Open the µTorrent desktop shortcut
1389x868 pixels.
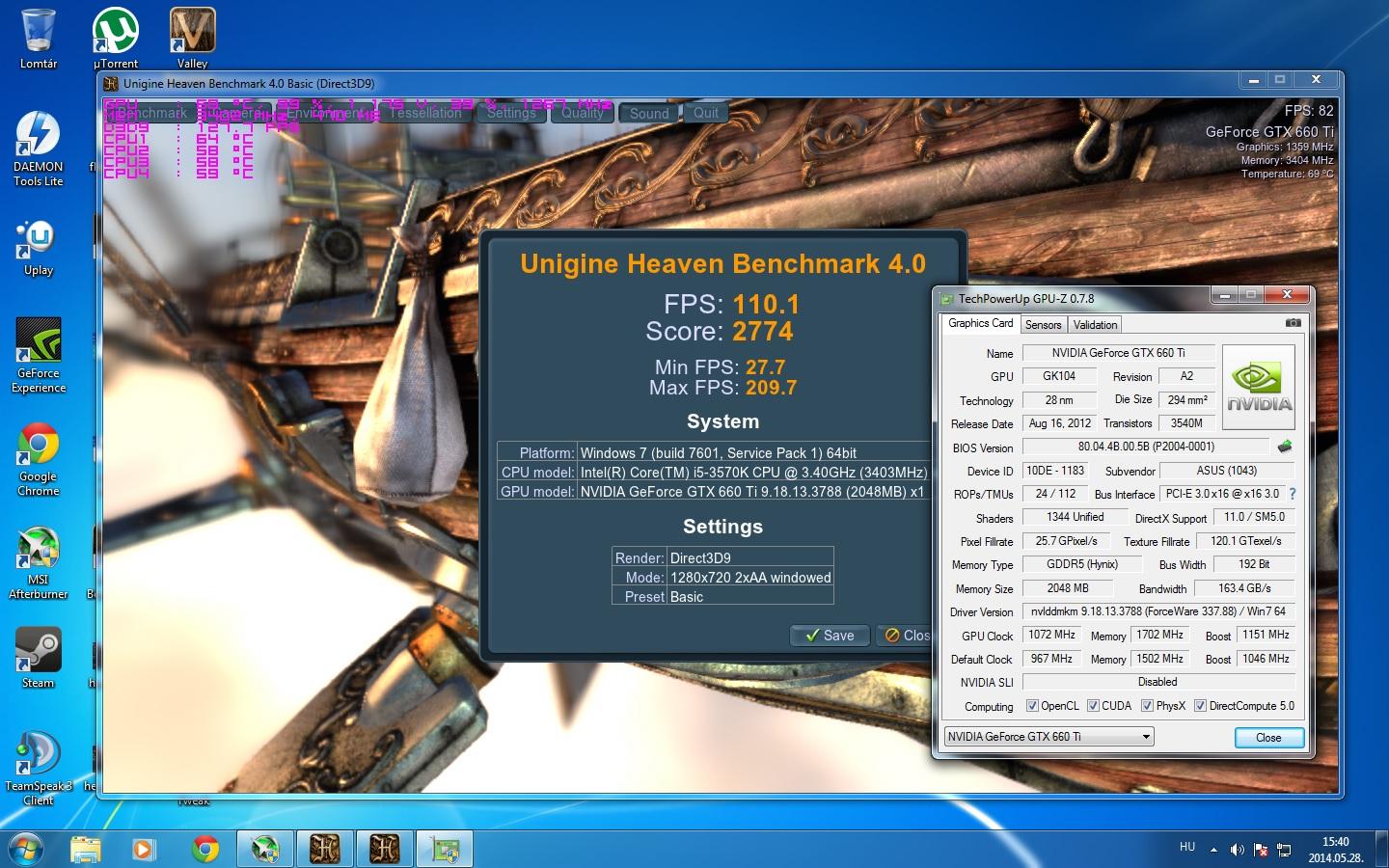pos(116,39)
